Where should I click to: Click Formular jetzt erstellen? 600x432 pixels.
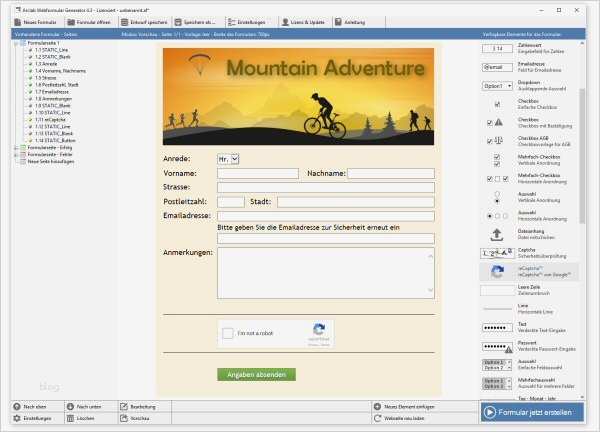tap(532, 412)
